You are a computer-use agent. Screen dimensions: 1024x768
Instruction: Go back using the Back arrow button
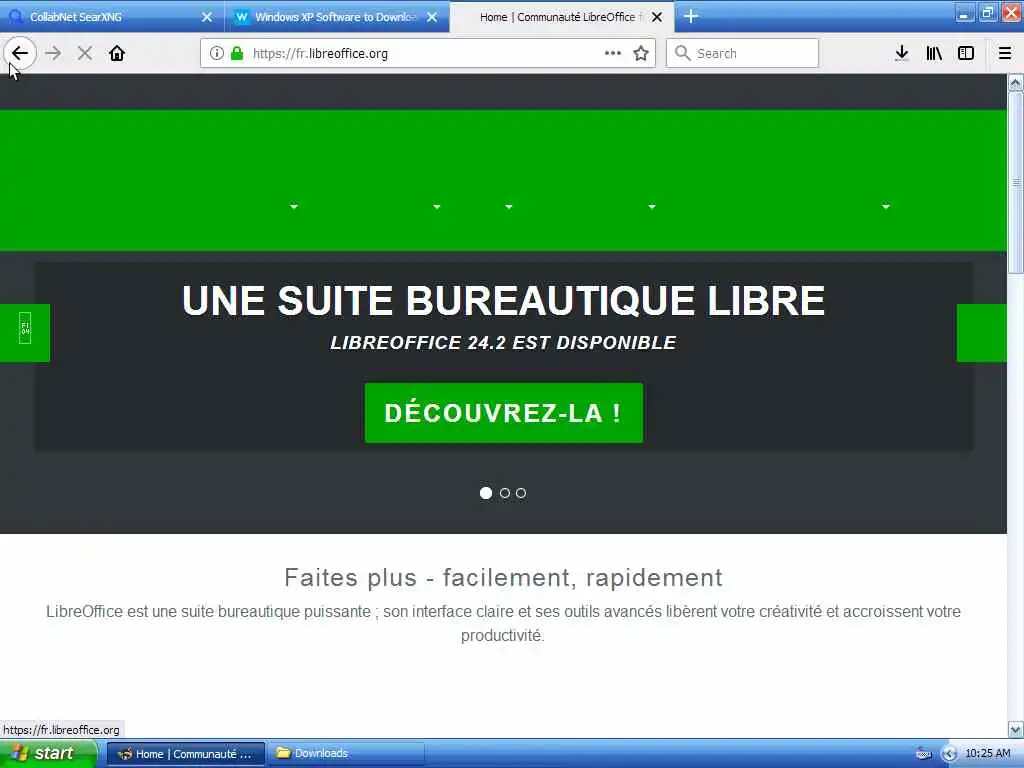click(x=20, y=53)
